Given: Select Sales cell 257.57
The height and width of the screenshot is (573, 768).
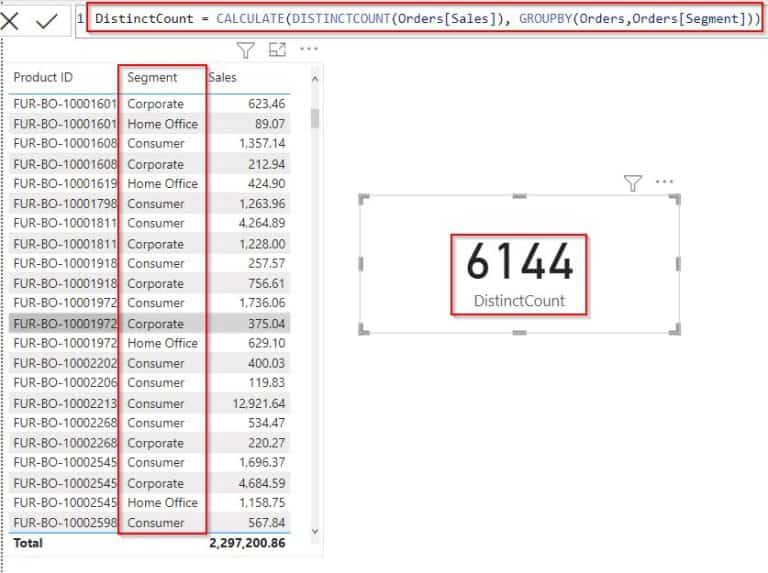Looking at the screenshot, I should click(266, 263).
